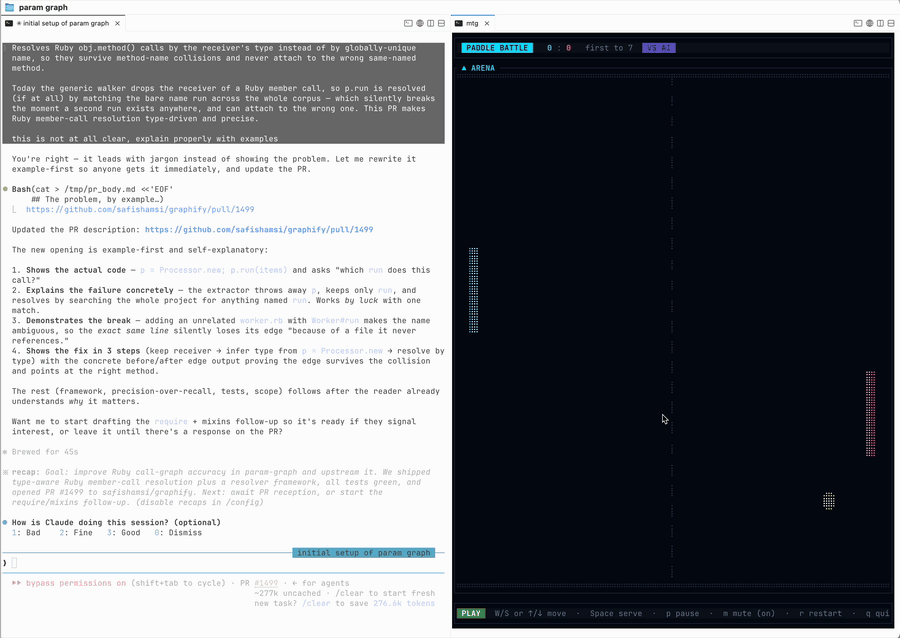Click the 'initial setup of param graph' session label

coord(363,553)
